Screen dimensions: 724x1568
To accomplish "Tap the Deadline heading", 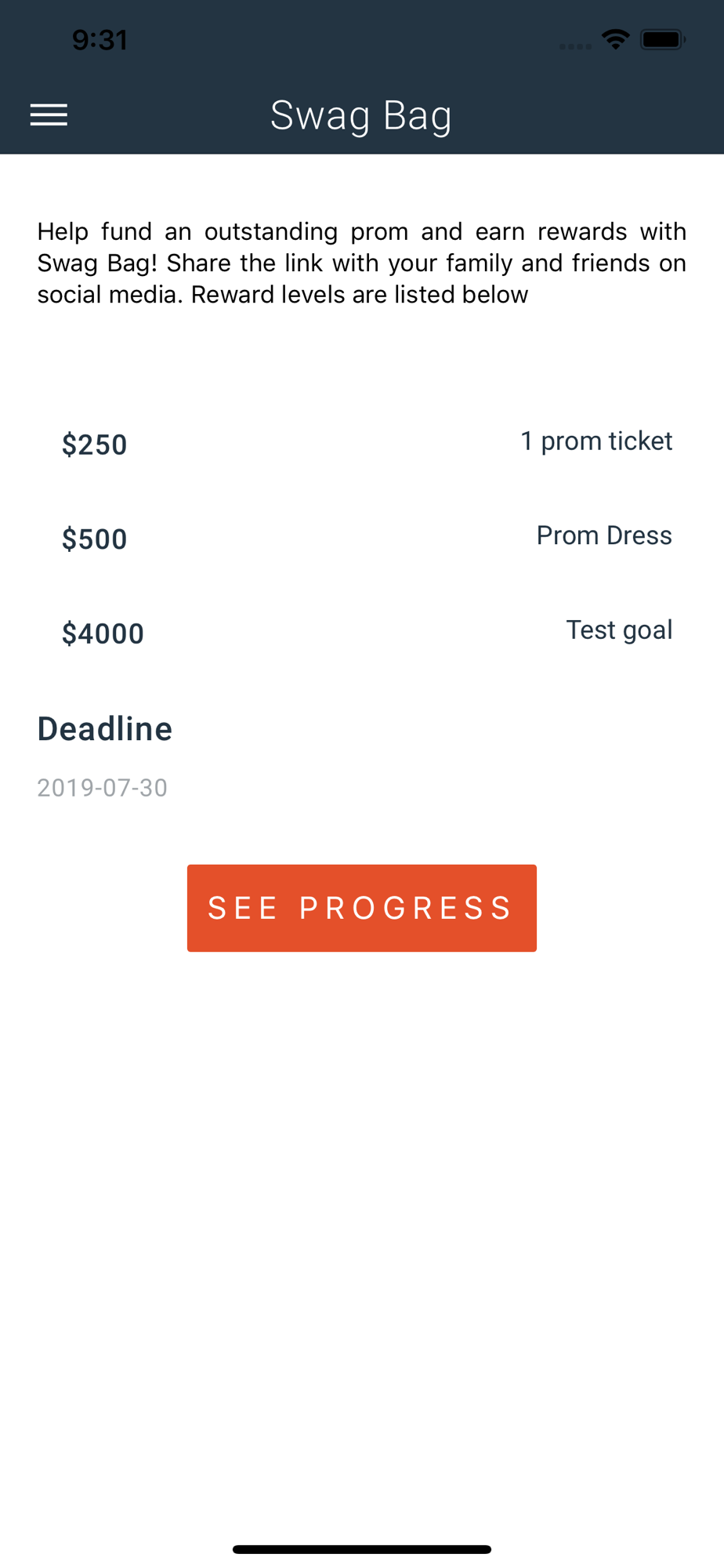I will point(105,729).
